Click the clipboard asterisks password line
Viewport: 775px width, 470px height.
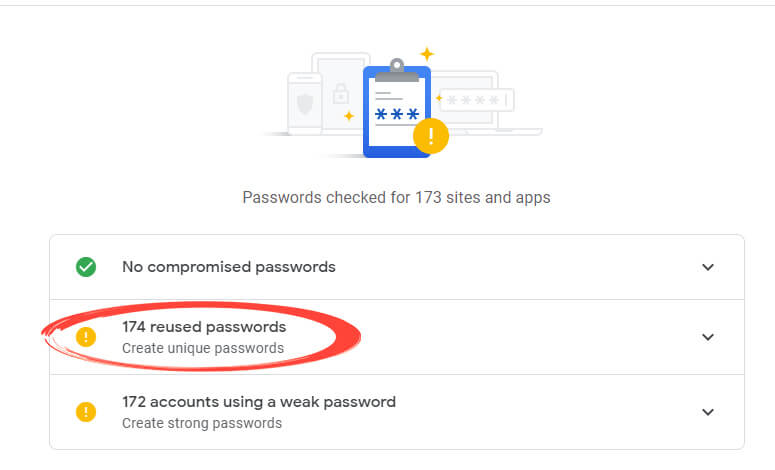[397, 114]
